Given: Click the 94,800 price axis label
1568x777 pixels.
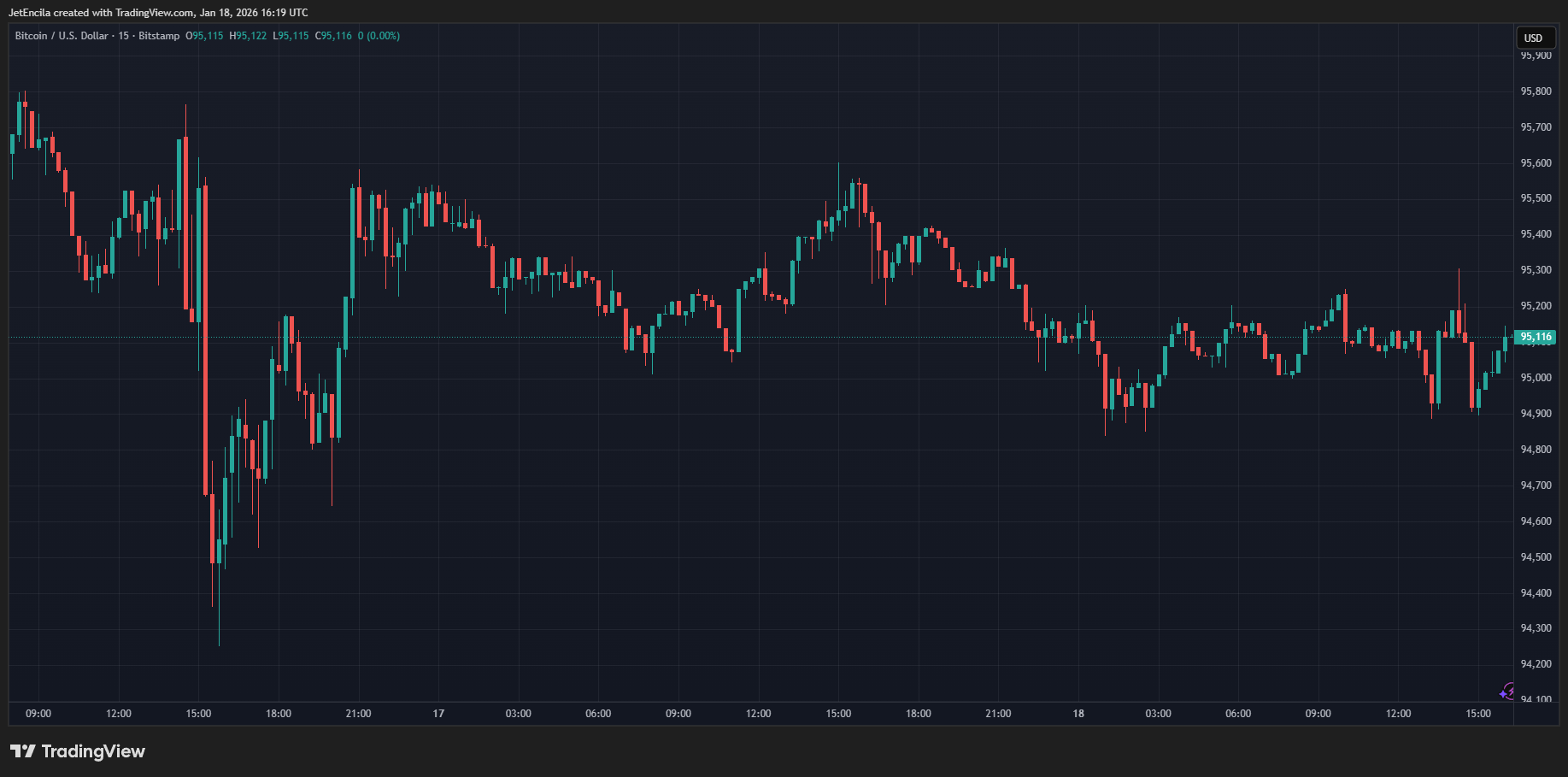Looking at the screenshot, I should click(1536, 450).
